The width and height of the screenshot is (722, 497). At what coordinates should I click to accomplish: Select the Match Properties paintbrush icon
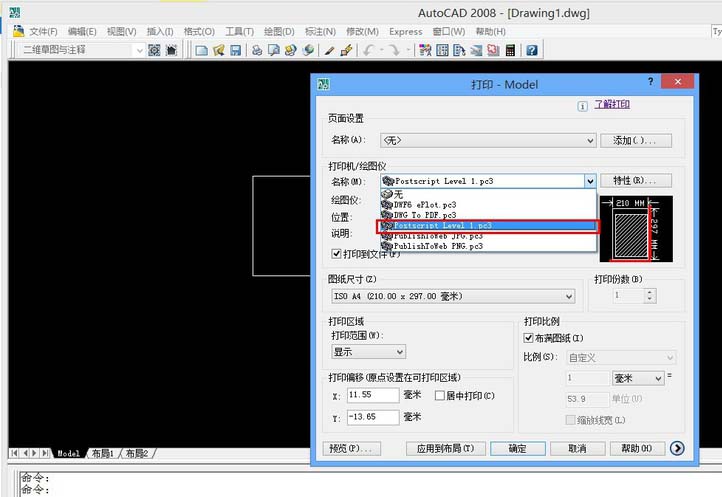point(346,50)
